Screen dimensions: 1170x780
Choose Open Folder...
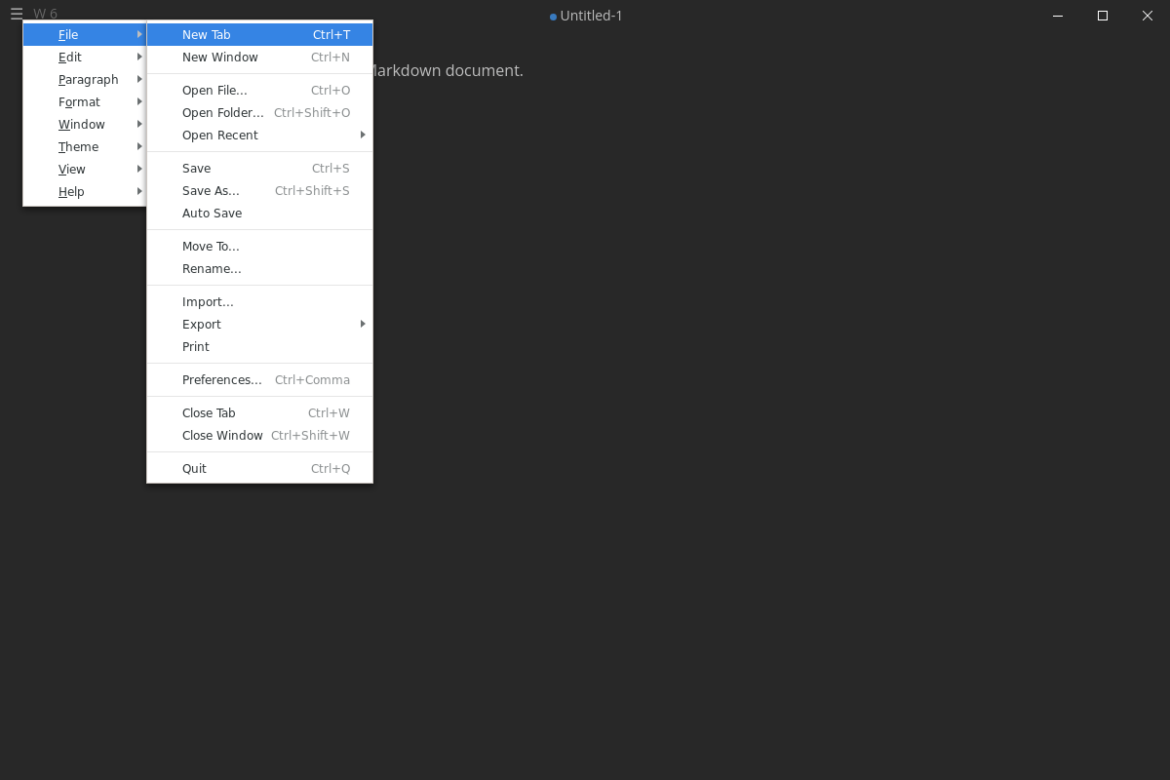coord(222,113)
